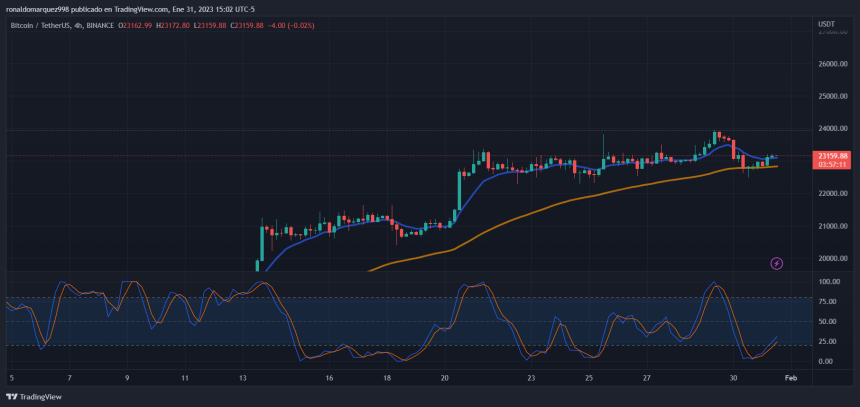Click the date label 25 on time axis
Screen dimensions: 860x407
589,378
